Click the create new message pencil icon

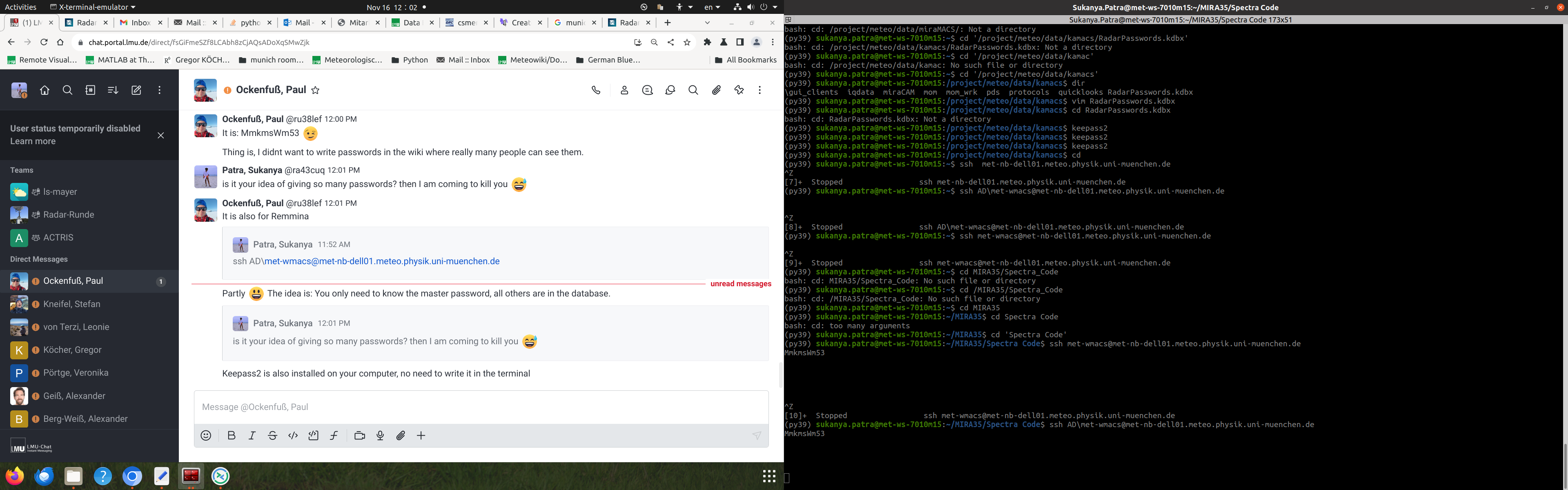pos(136,90)
